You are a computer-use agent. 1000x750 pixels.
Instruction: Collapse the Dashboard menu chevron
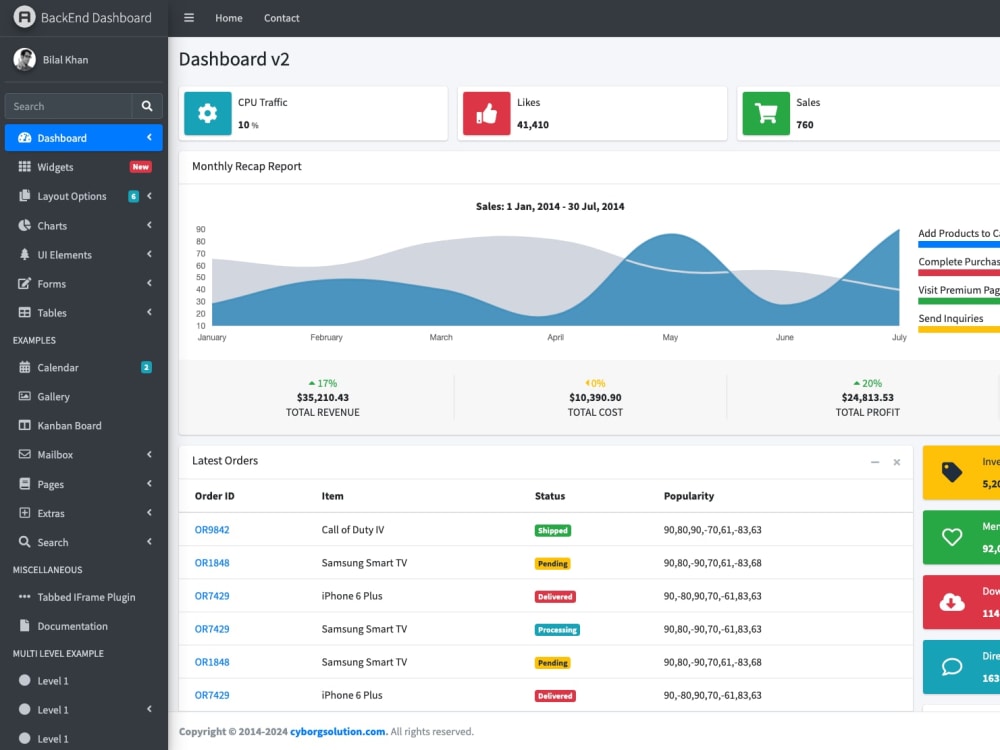coord(149,137)
